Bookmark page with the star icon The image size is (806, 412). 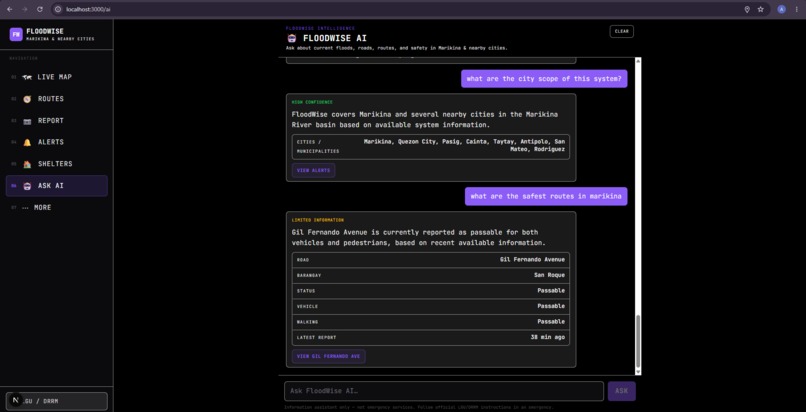761,9
